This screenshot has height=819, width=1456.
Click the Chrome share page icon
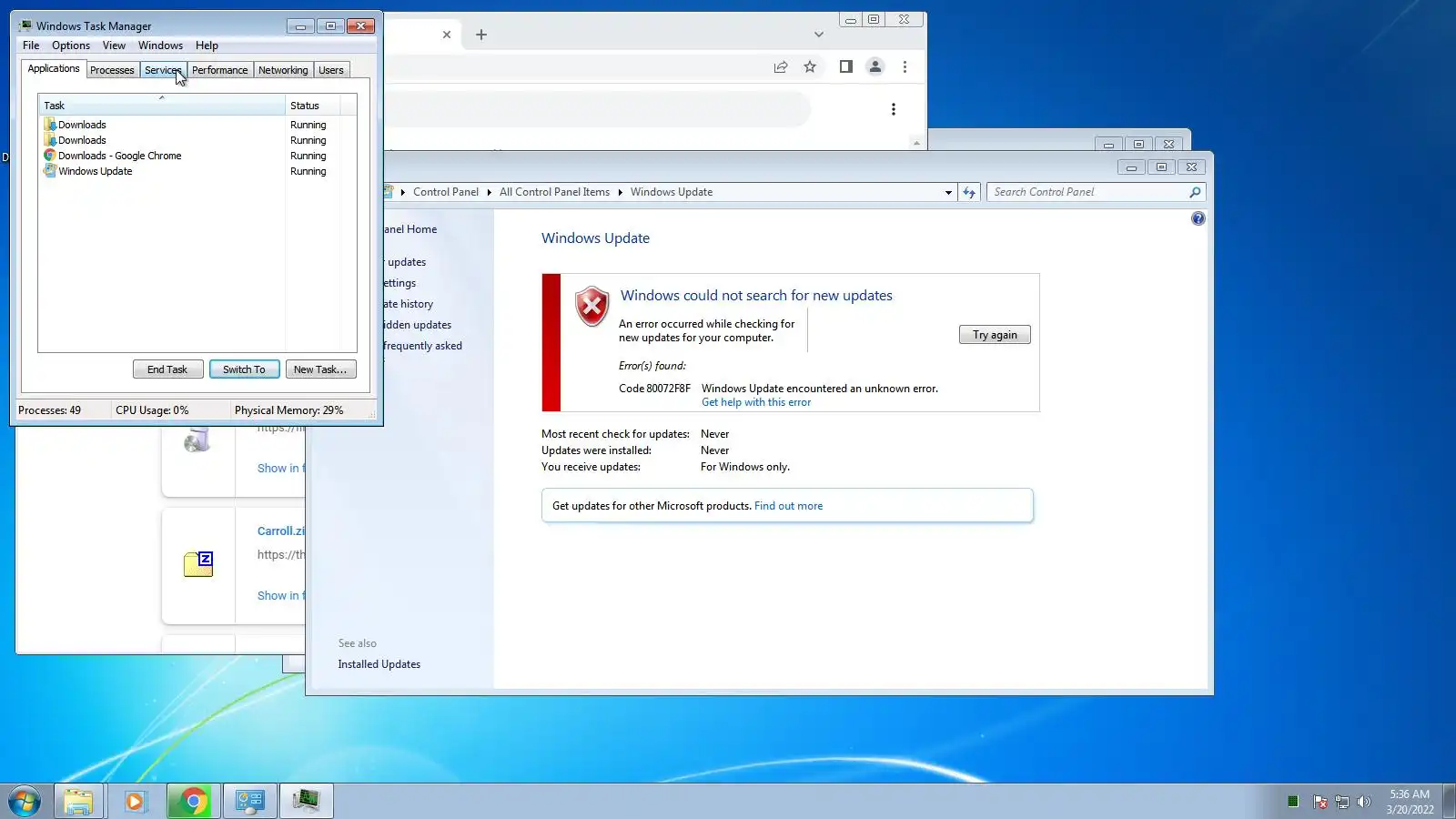(781, 66)
